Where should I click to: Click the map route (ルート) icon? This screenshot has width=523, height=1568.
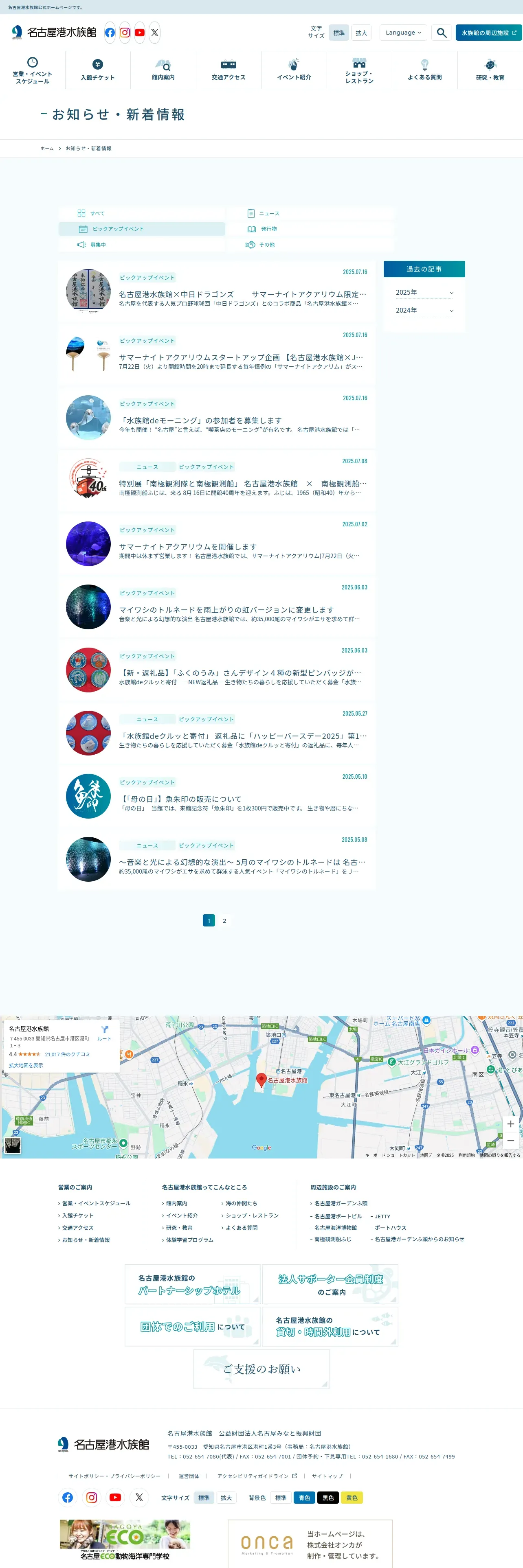pyautogui.click(x=105, y=1030)
